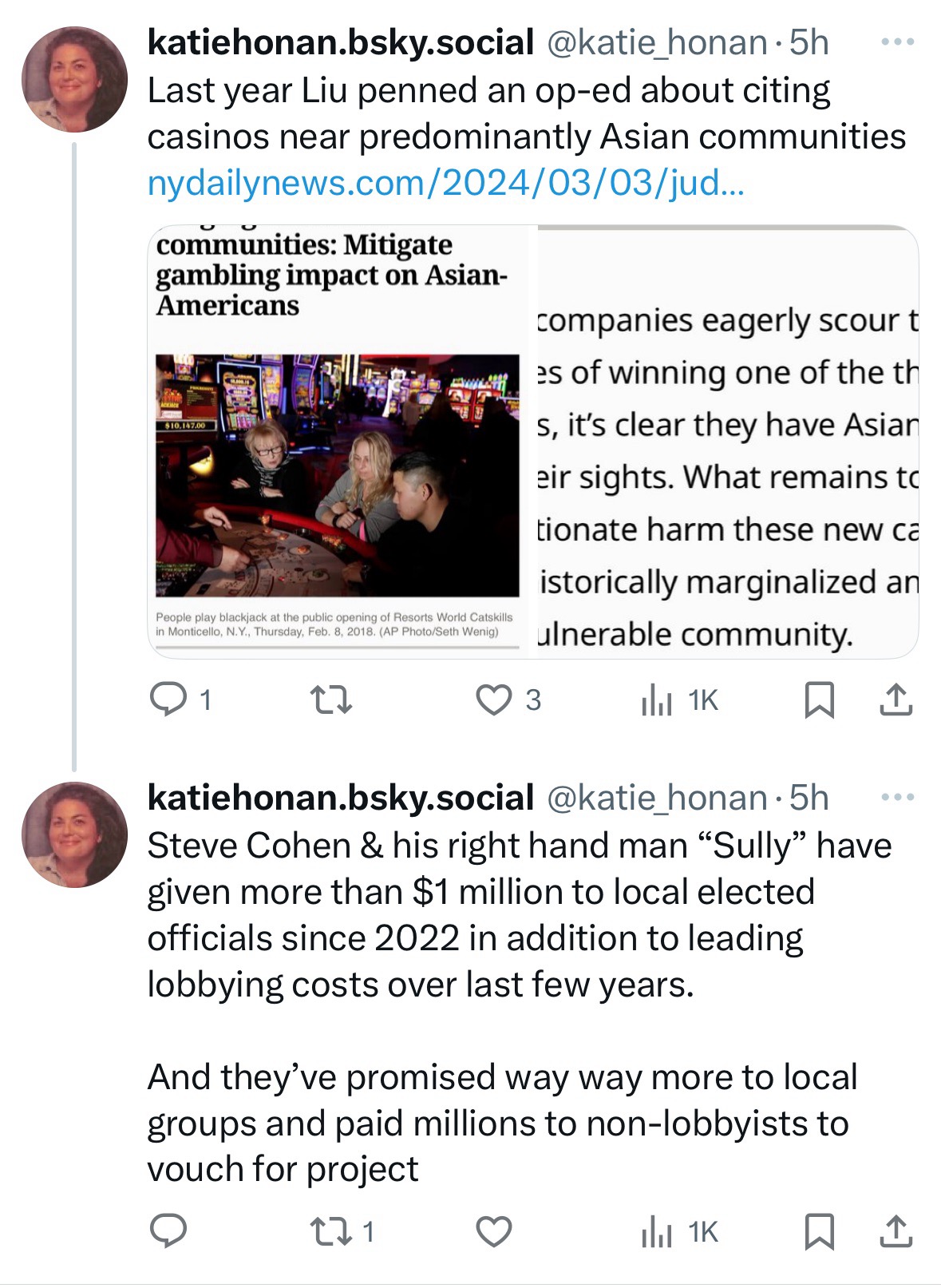The image size is (941, 1288).
Task: Bookmark the Steve Cohen tweet
Action: (819, 1231)
